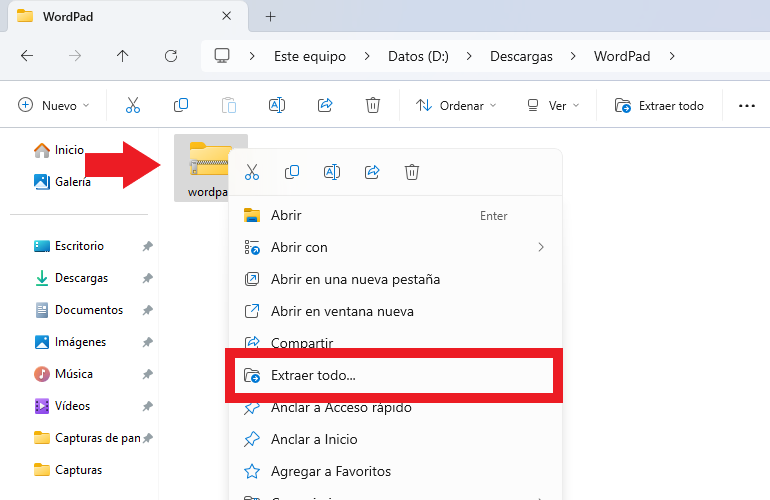Open the Ordenar dropdown

(456, 105)
